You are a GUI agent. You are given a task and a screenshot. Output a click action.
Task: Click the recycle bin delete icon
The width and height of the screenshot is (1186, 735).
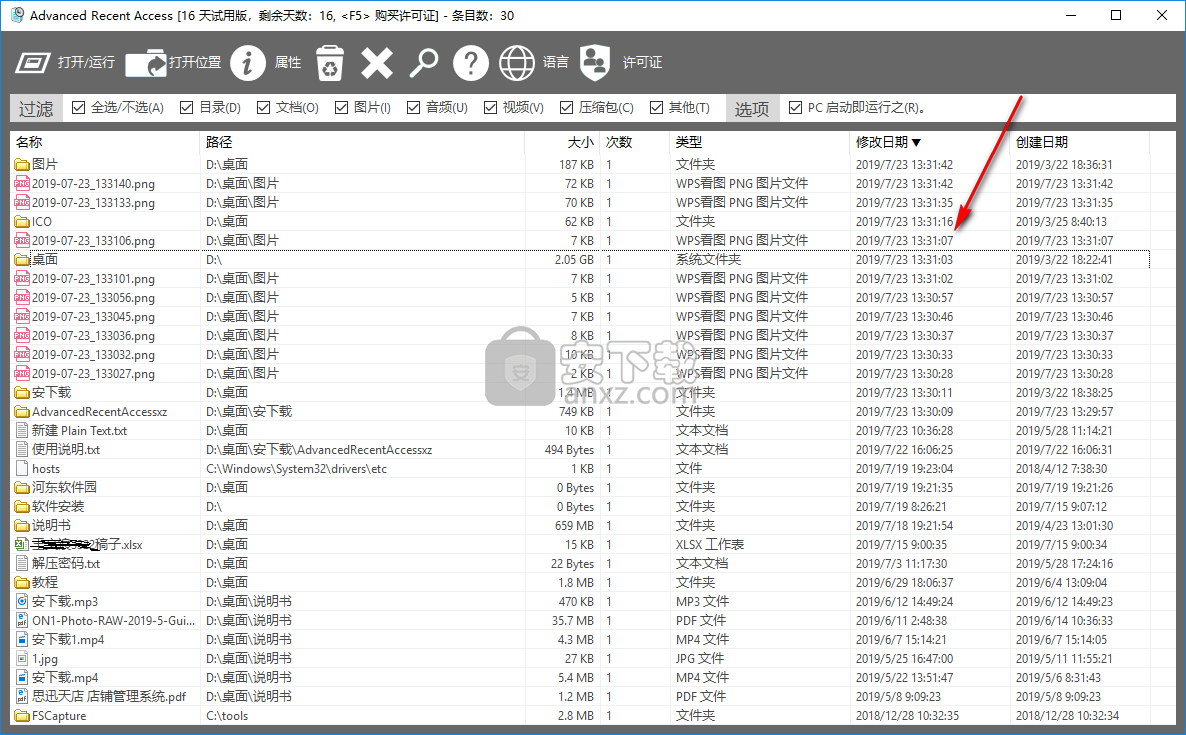[330, 63]
